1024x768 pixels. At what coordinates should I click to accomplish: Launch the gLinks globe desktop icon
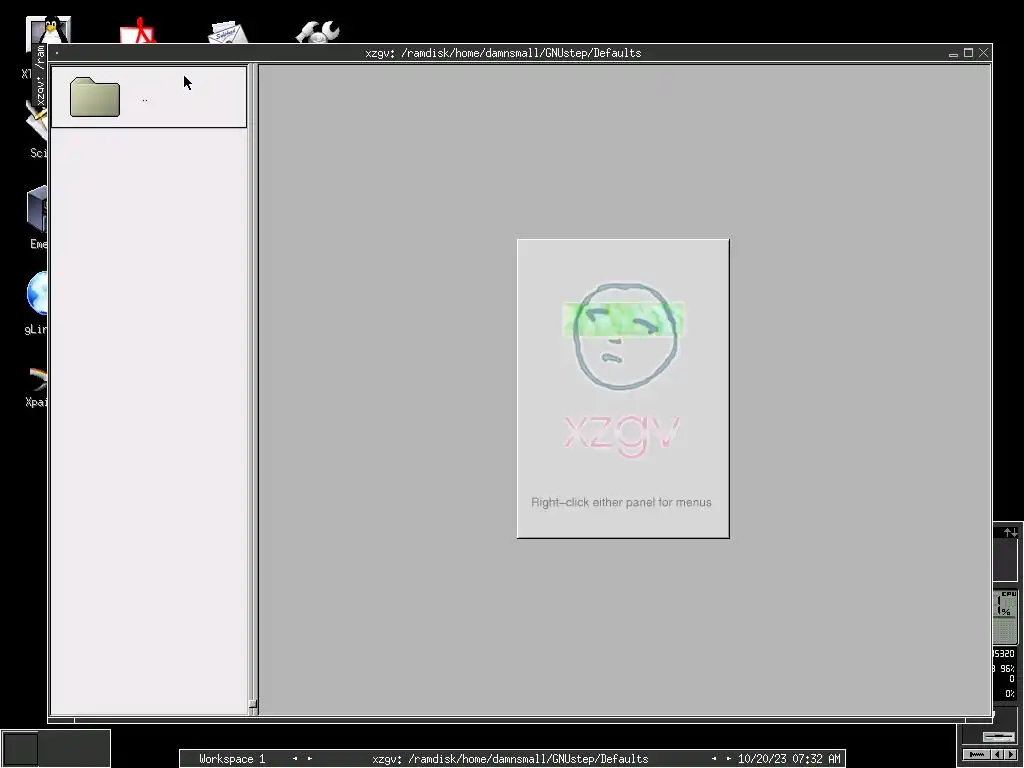37,294
